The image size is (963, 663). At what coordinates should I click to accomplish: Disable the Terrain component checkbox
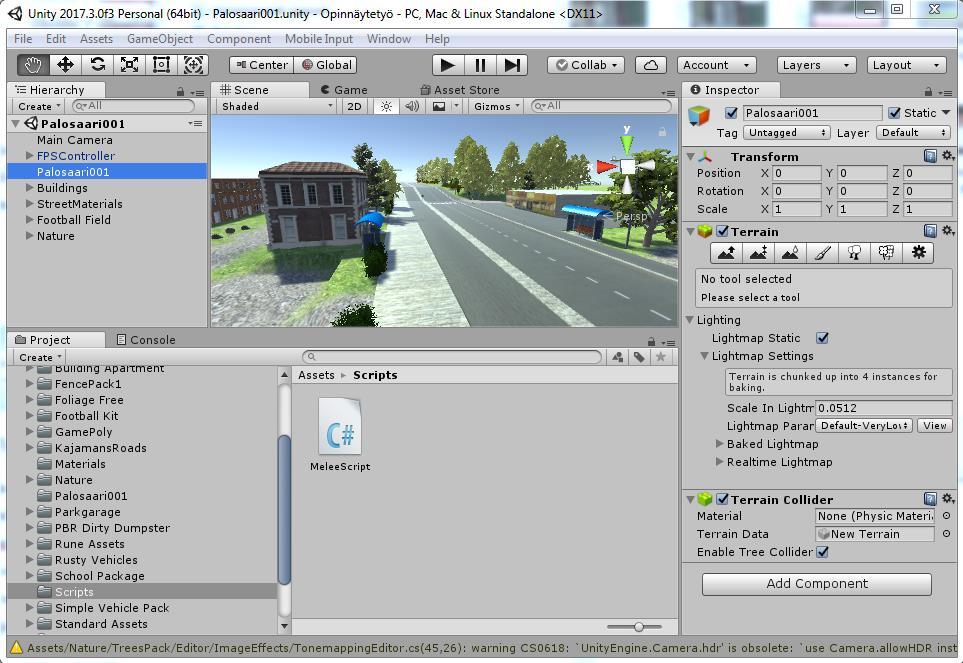coord(722,231)
